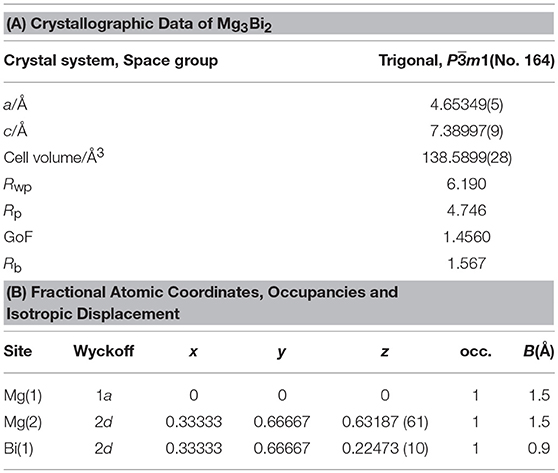Click the Fractional Atomic Coordinates section header

click(202, 303)
